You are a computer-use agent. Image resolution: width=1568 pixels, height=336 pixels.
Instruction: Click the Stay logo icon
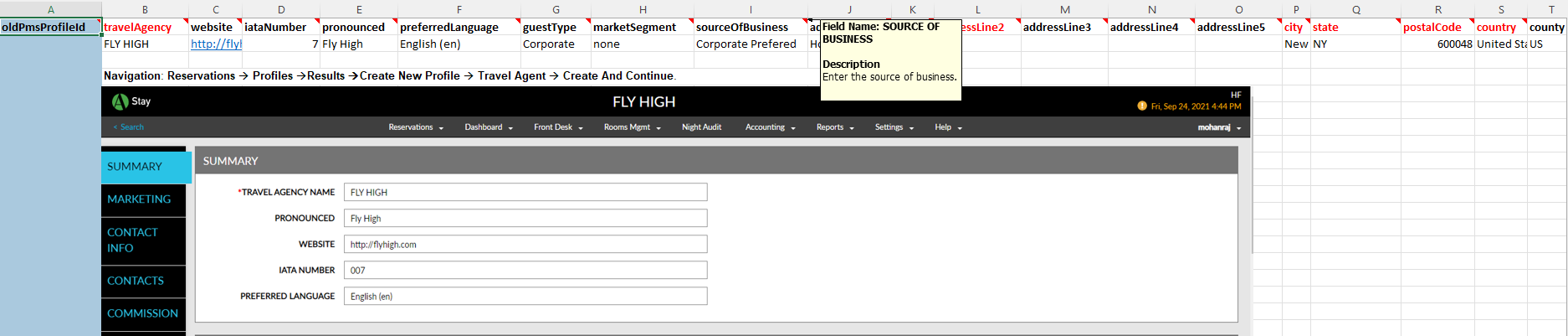120,101
